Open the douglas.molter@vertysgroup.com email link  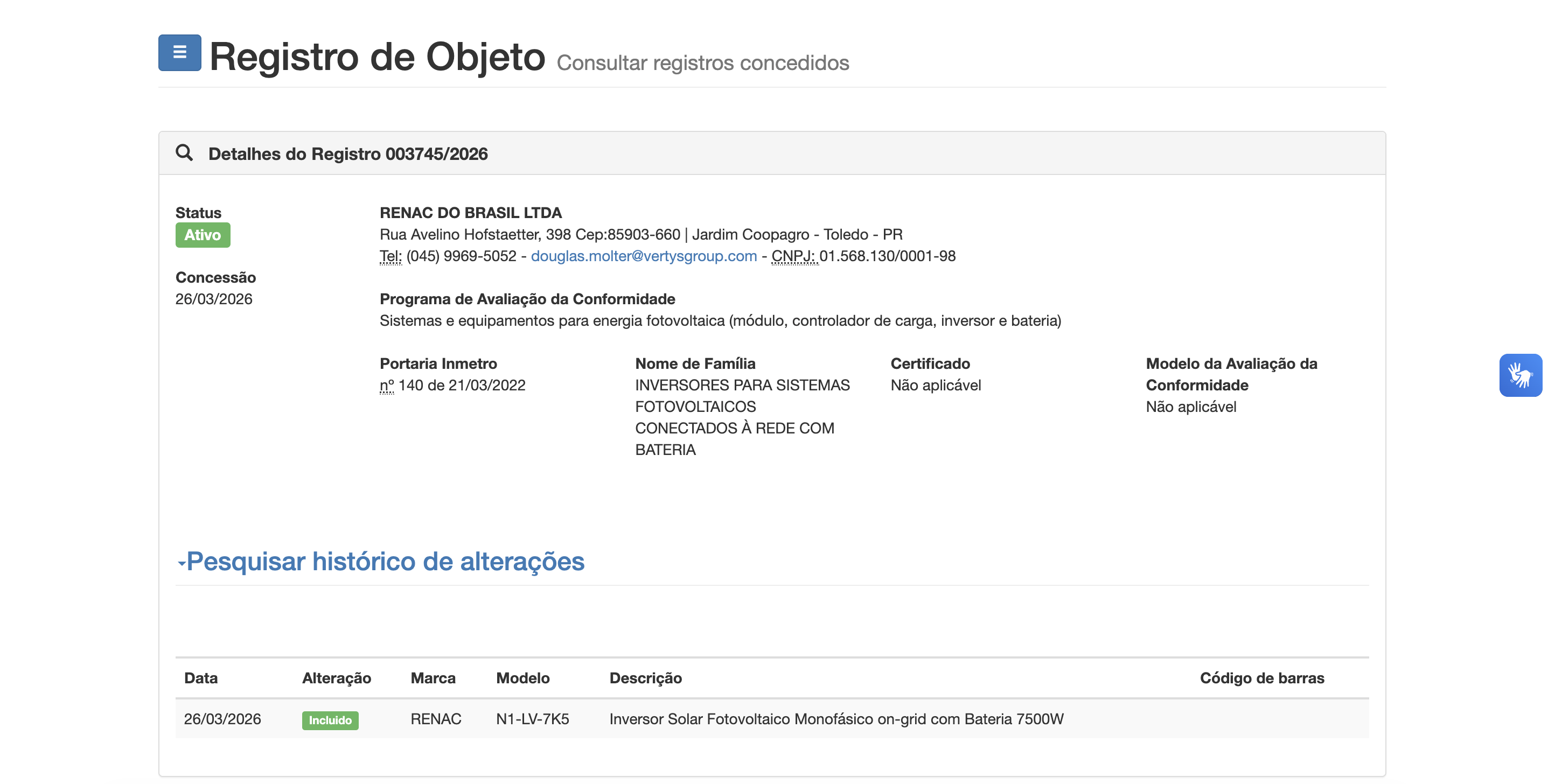coord(643,256)
